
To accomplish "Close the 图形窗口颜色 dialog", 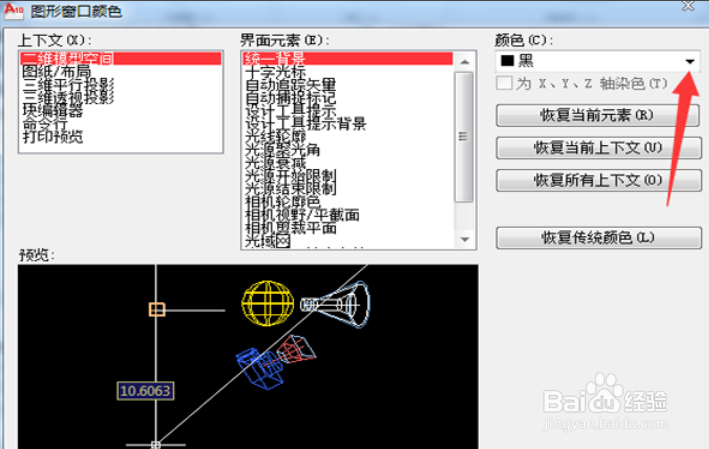I will pyautogui.click(x=688, y=6).
